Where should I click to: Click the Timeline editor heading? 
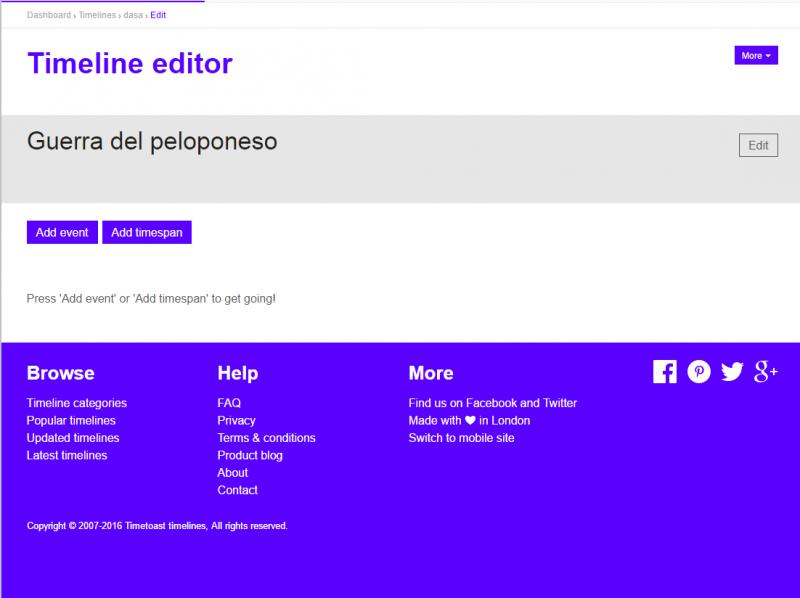(x=130, y=63)
